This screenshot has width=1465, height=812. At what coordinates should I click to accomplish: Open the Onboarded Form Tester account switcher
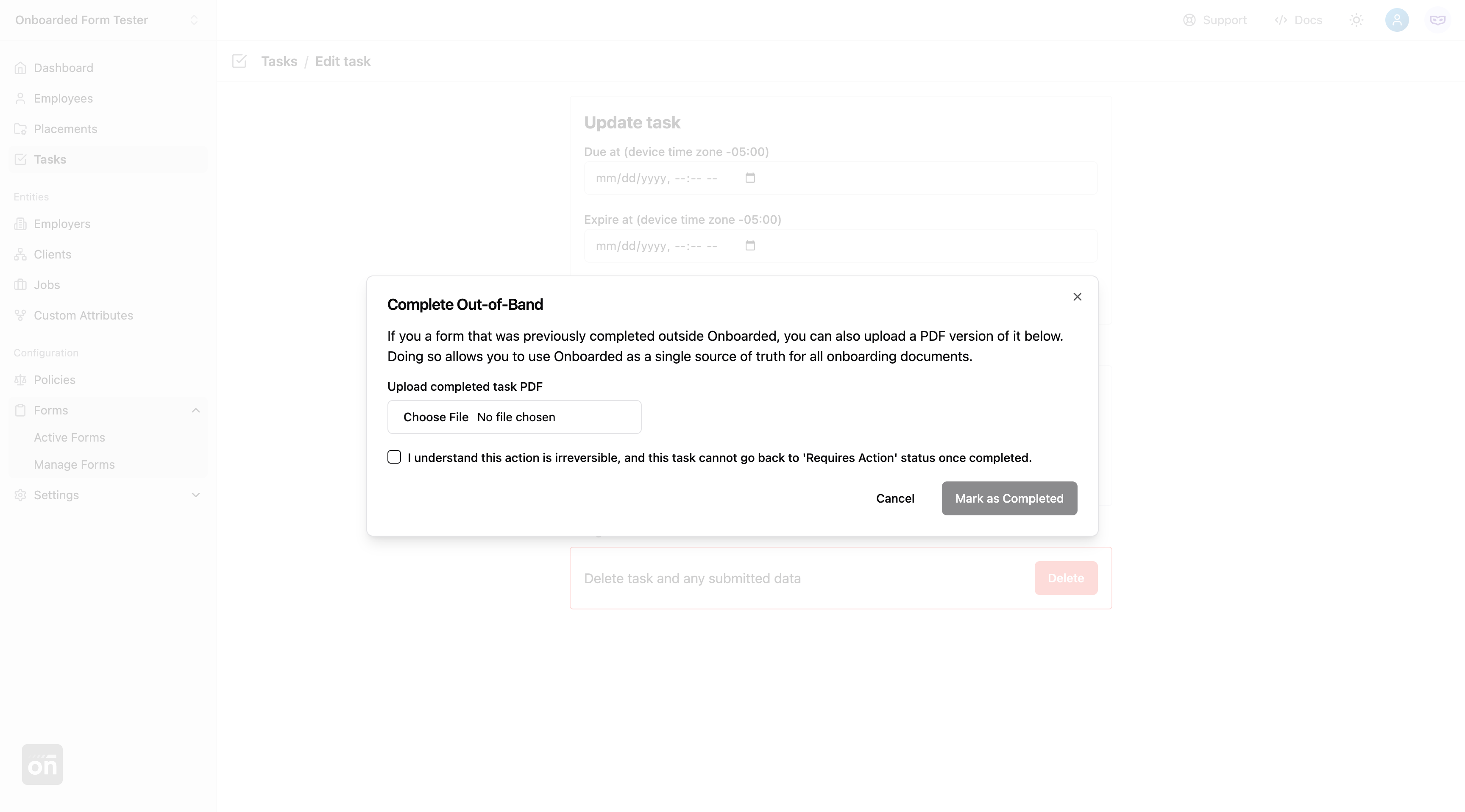[x=193, y=20]
